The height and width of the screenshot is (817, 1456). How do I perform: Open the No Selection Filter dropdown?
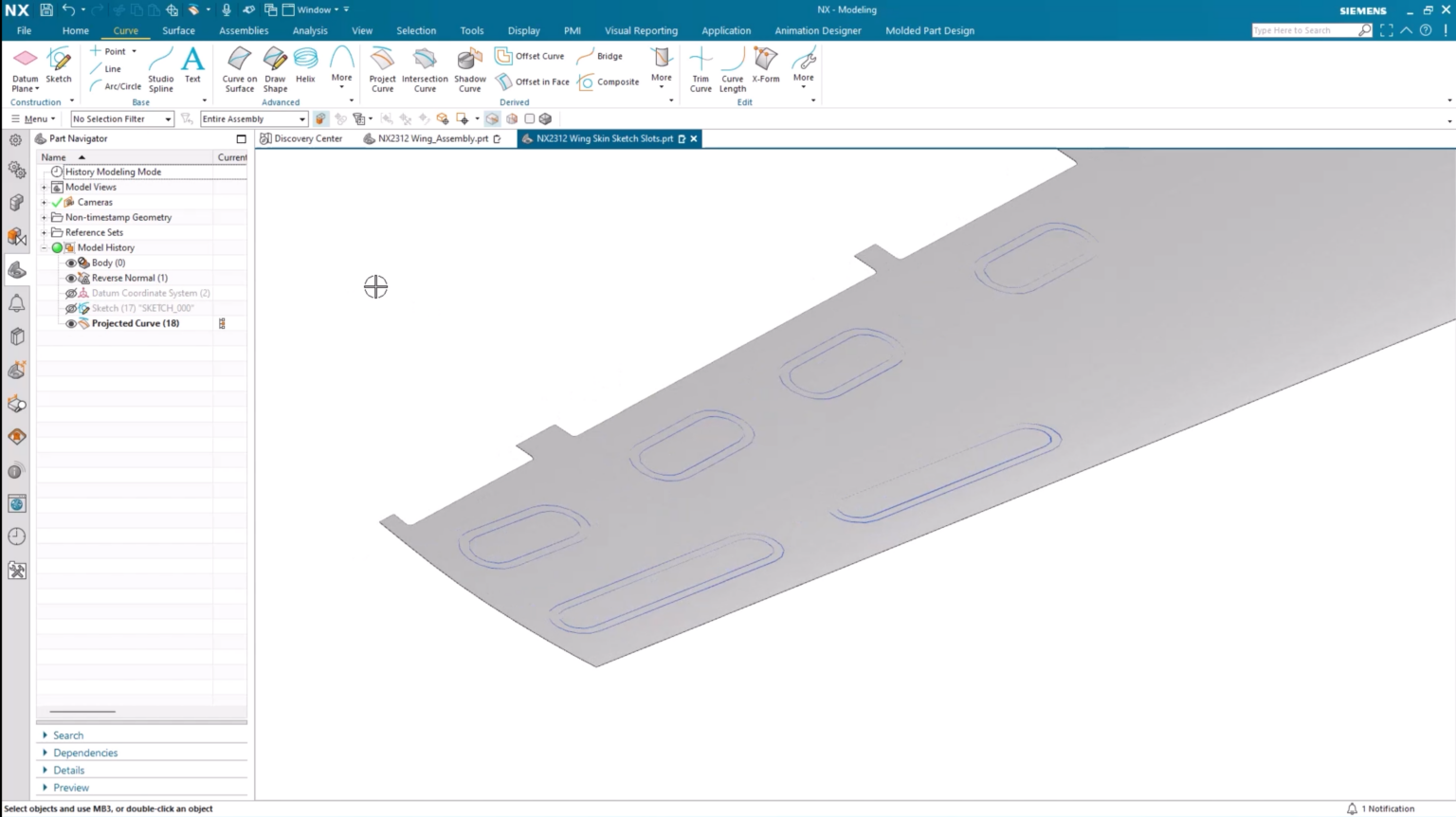click(x=122, y=119)
